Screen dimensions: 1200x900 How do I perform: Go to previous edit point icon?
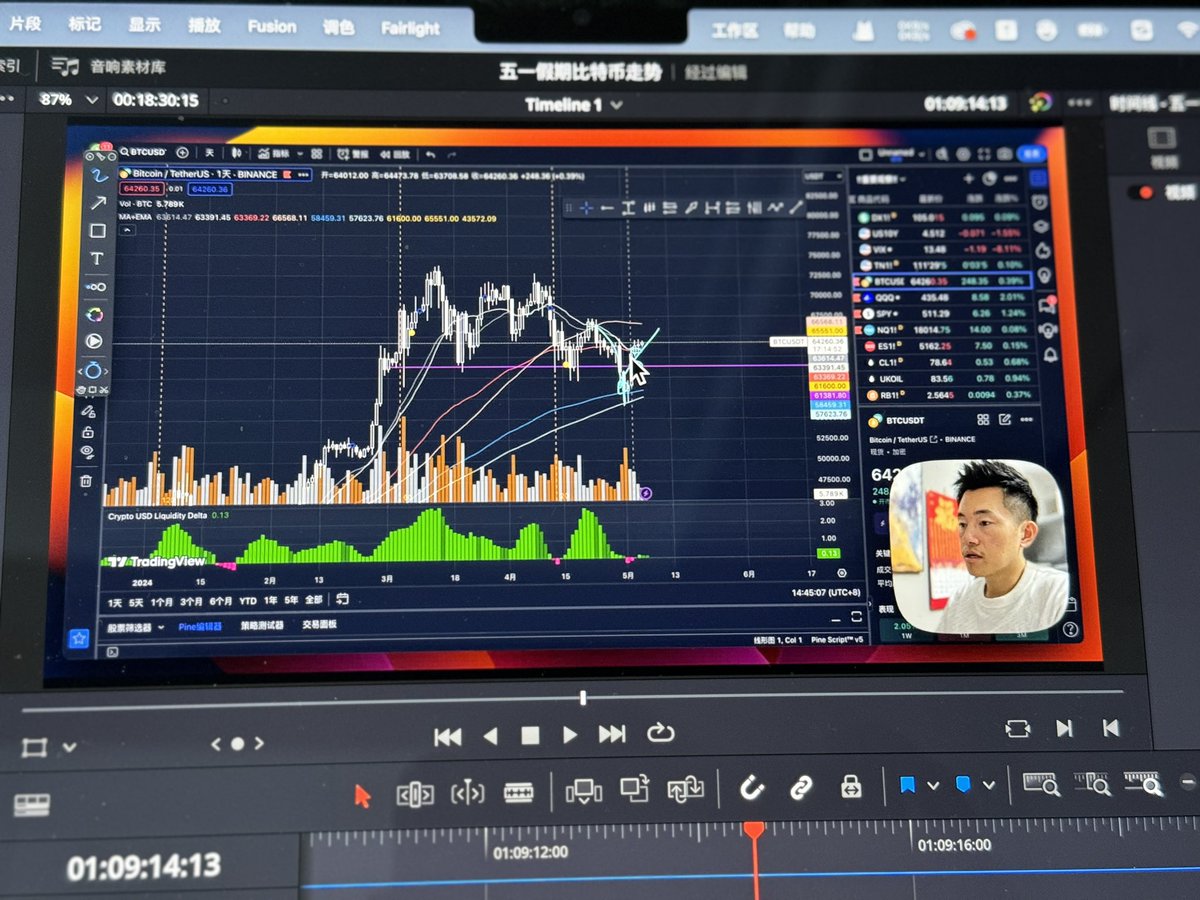coord(1111,728)
